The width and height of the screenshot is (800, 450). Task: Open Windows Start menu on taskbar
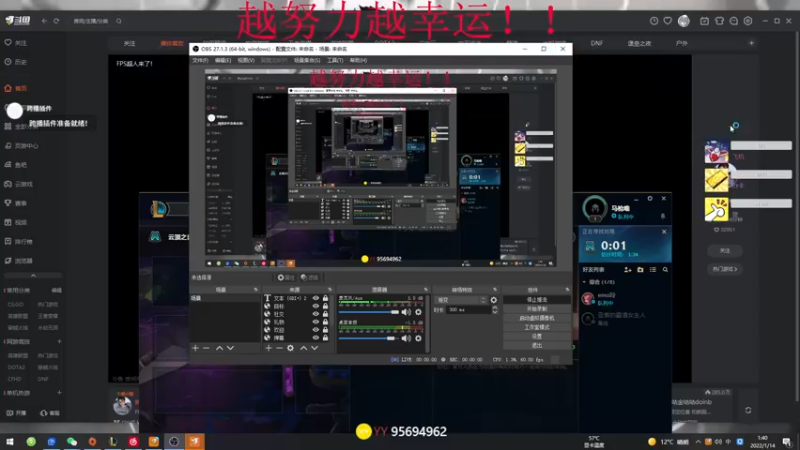pos(10,441)
